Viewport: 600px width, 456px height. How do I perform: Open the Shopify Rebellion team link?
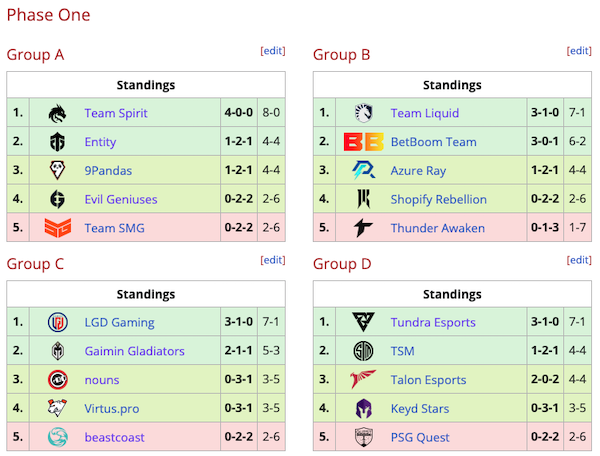[438, 199]
